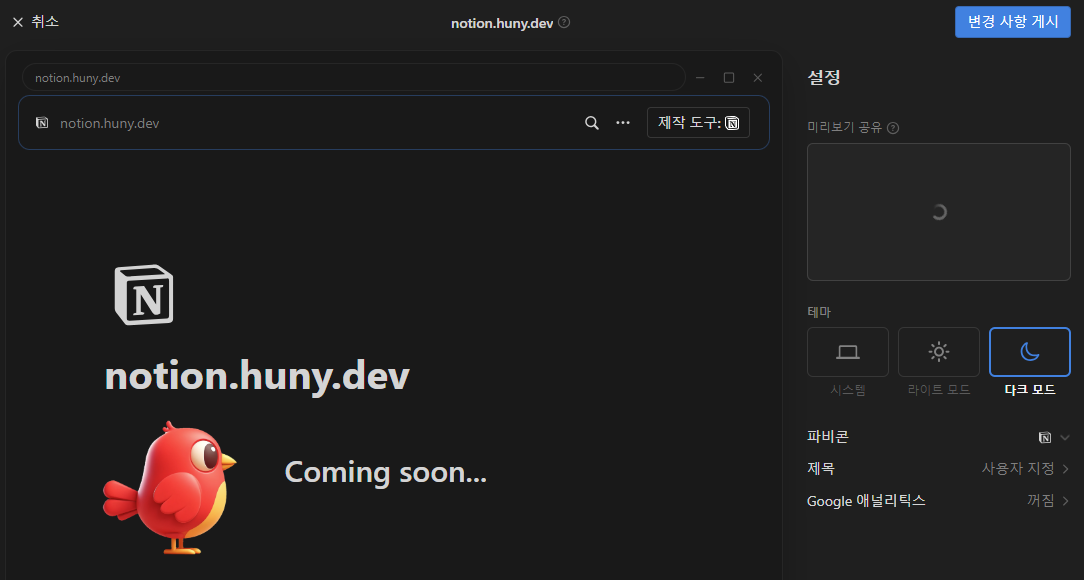
Task: Select the 다크 모드 theme
Action: click(x=1029, y=352)
